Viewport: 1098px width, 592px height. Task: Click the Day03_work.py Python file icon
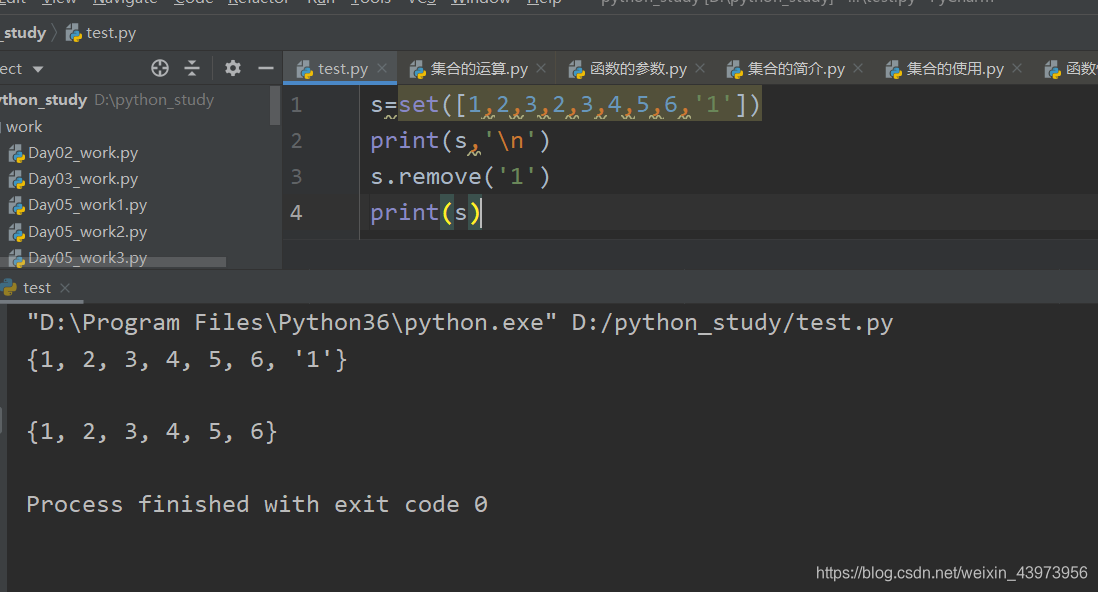coord(16,179)
